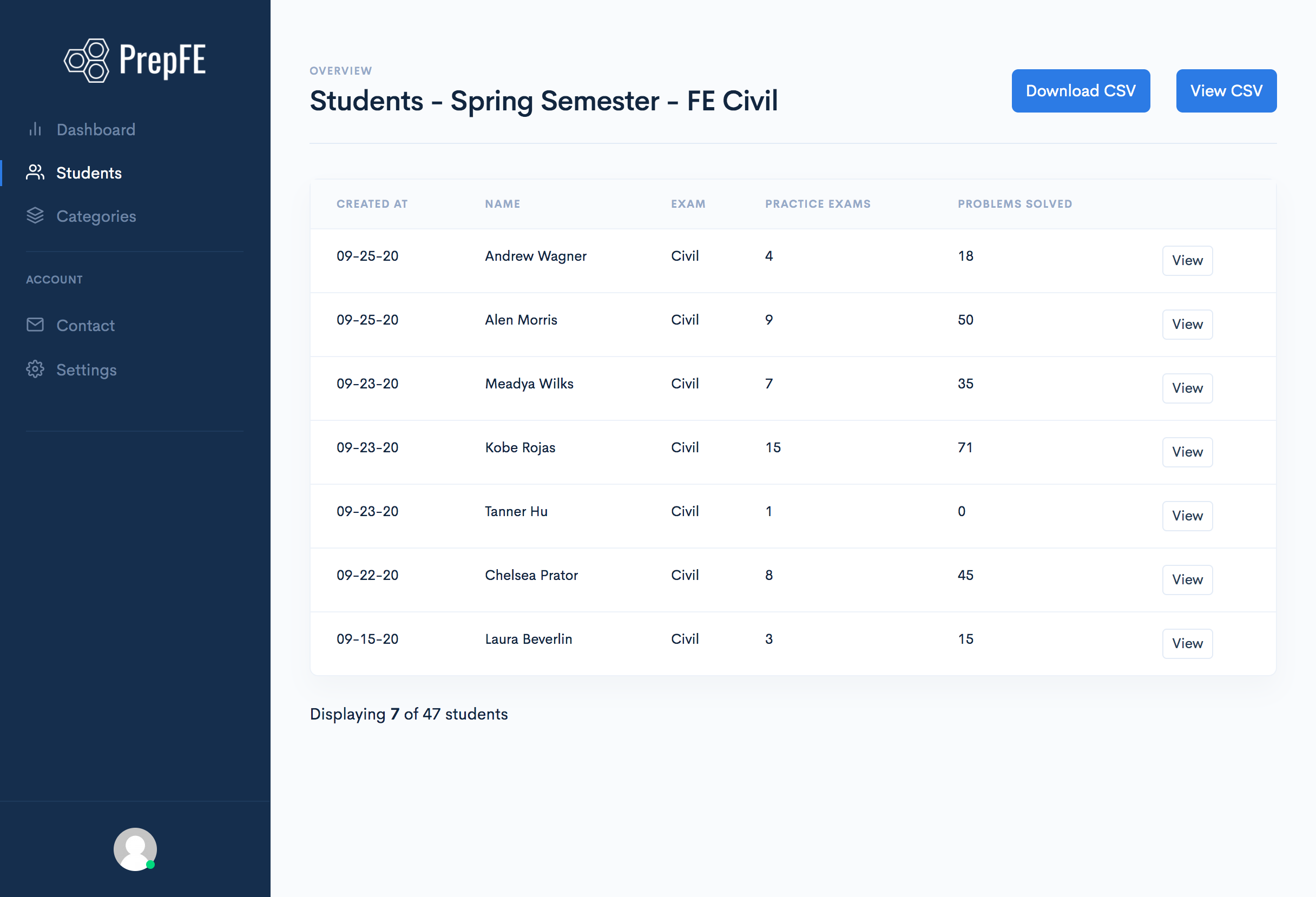This screenshot has width=1316, height=897.
Task: Click the Practice Exams column header
Action: pos(817,204)
